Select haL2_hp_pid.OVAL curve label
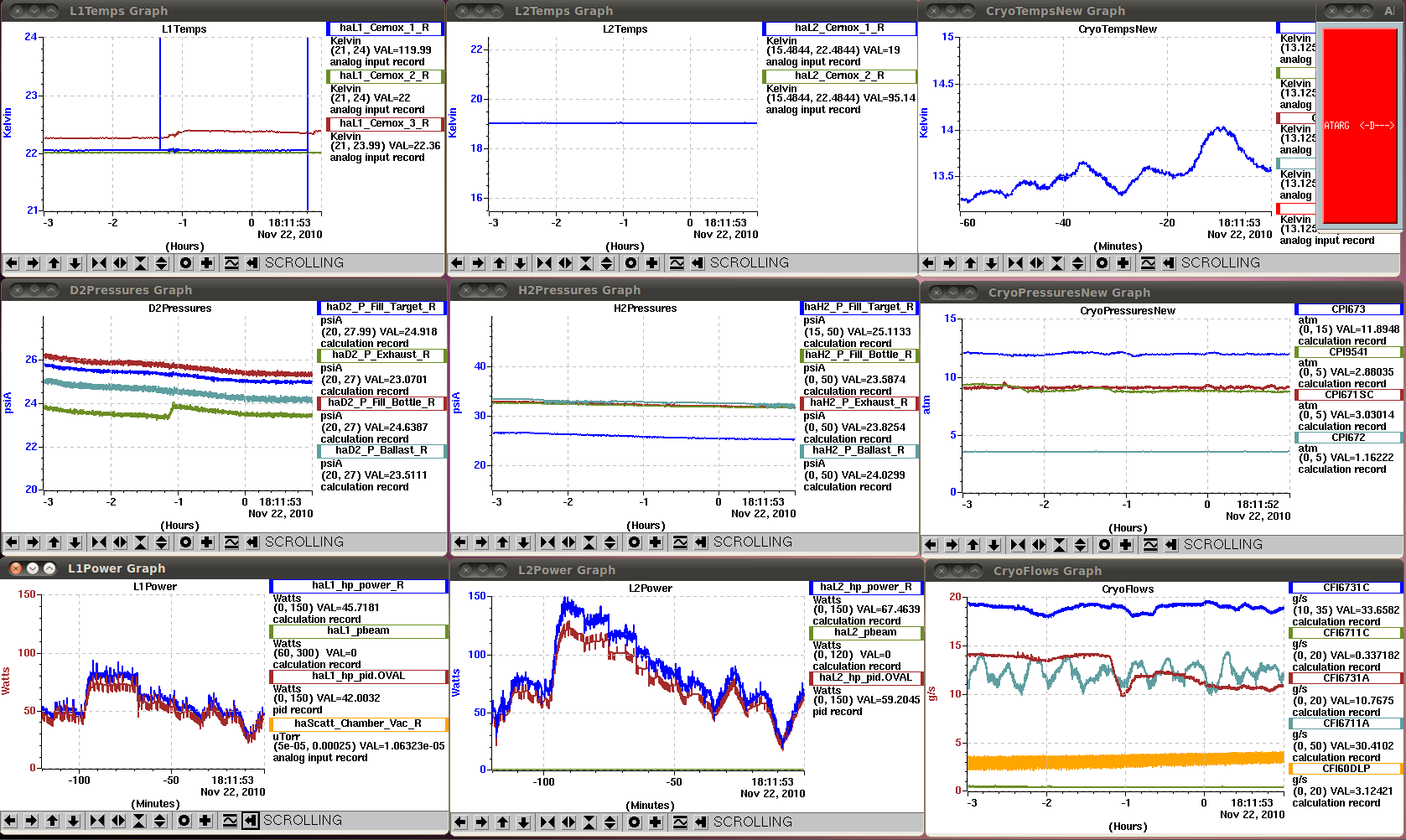Screen dimensions: 1406x840 tap(865, 677)
